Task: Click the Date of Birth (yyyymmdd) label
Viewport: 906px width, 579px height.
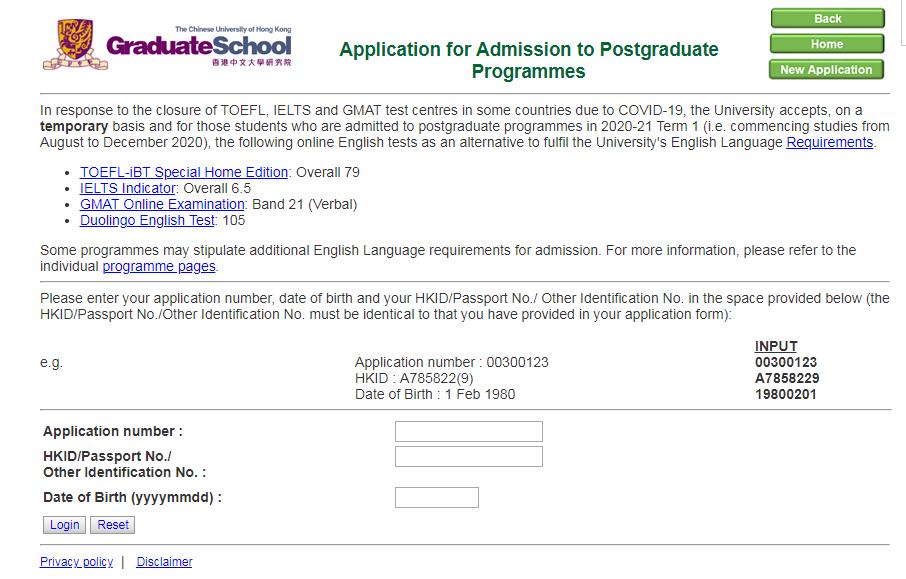Action: click(x=132, y=497)
